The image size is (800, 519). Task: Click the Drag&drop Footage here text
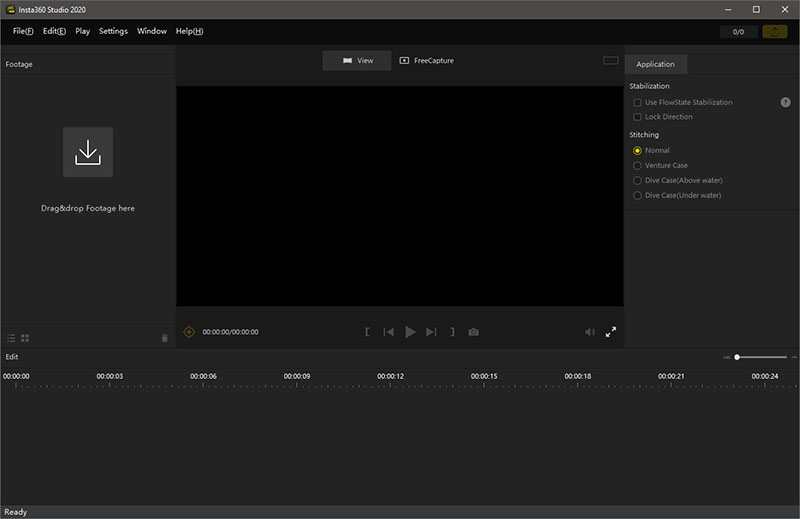click(x=88, y=208)
